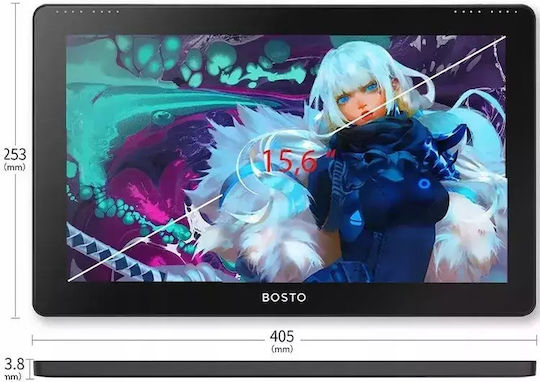540x382 pixels.
Task: Click the 253 height dimension label
Action: pos(15,154)
